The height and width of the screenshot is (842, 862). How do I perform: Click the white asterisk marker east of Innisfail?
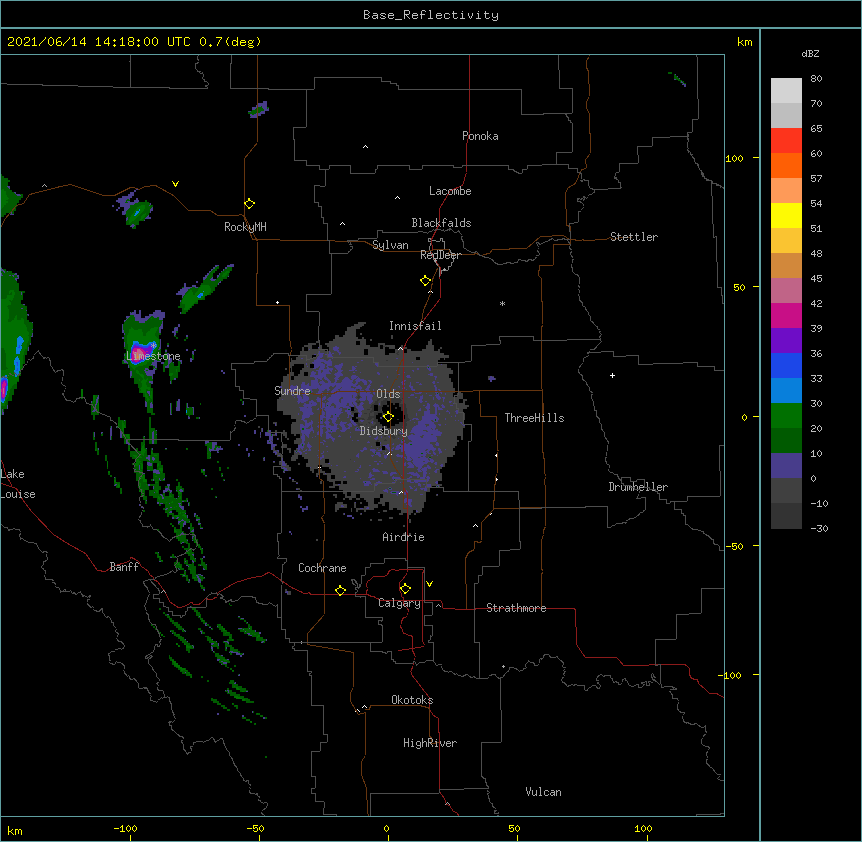[x=502, y=303]
